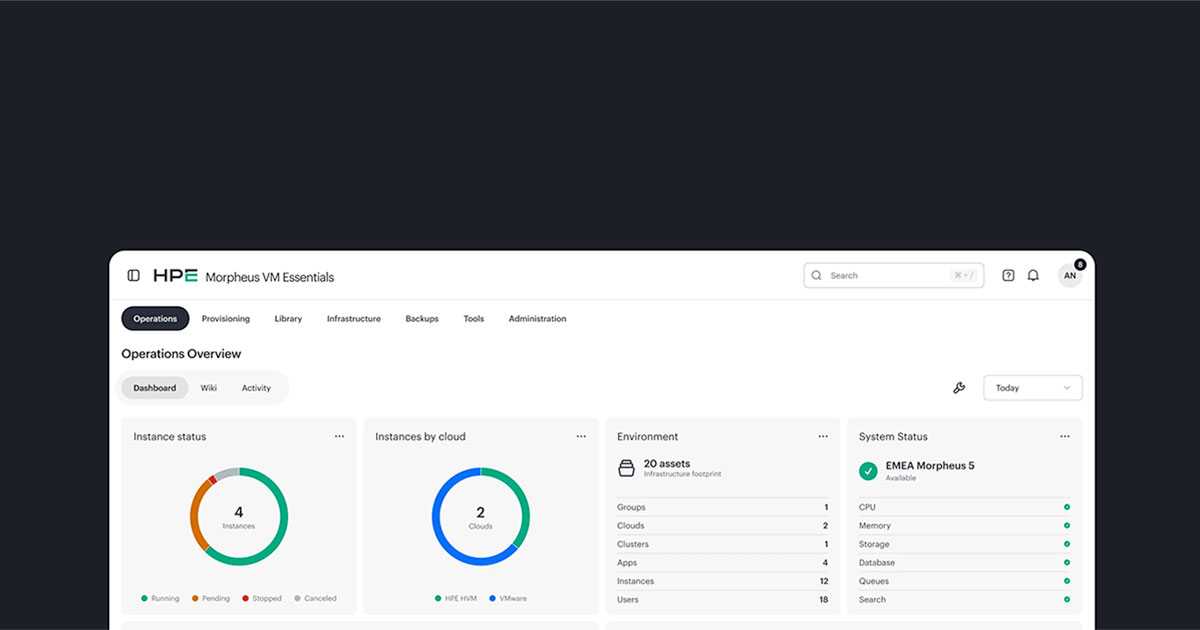The image size is (1200, 630).
Task: Open the Infrastructure menu
Action: 354,319
